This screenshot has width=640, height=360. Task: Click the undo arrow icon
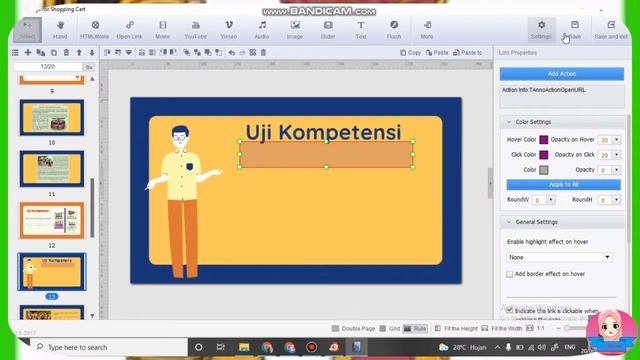pos(231,53)
